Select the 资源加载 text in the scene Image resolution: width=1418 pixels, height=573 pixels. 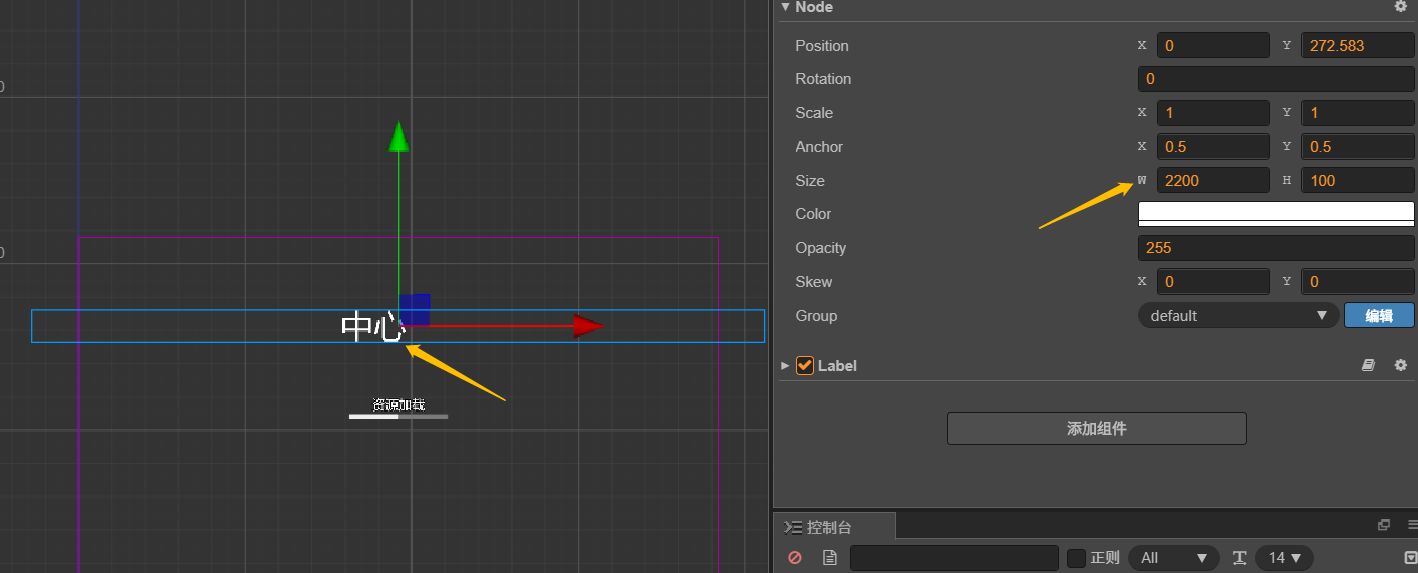tap(398, 404)
